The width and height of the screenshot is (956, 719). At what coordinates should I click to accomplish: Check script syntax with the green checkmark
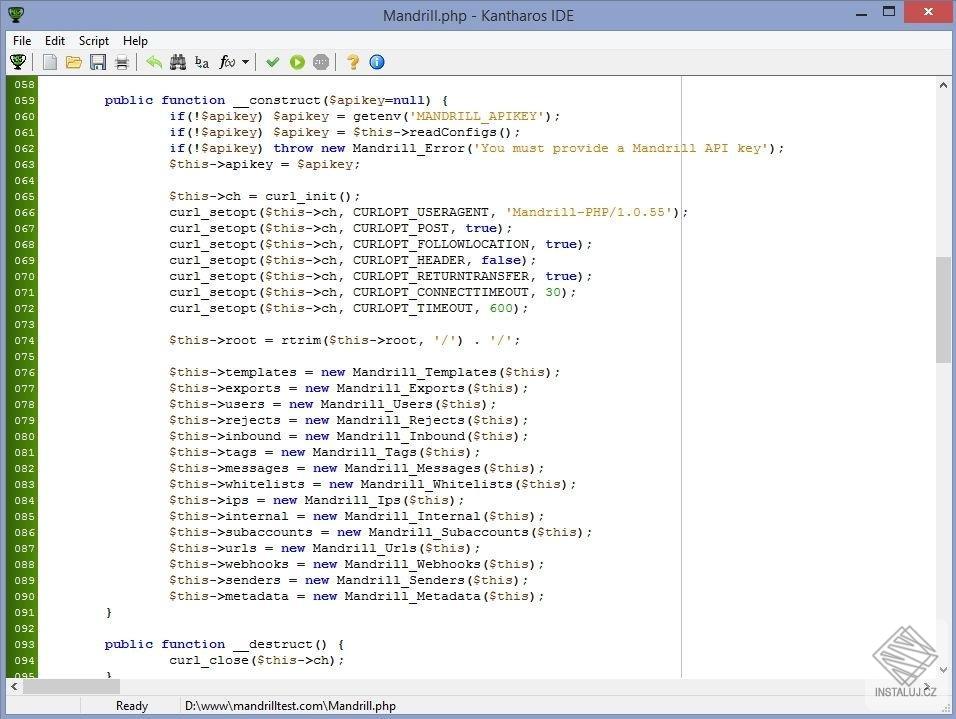pos(272,62)
